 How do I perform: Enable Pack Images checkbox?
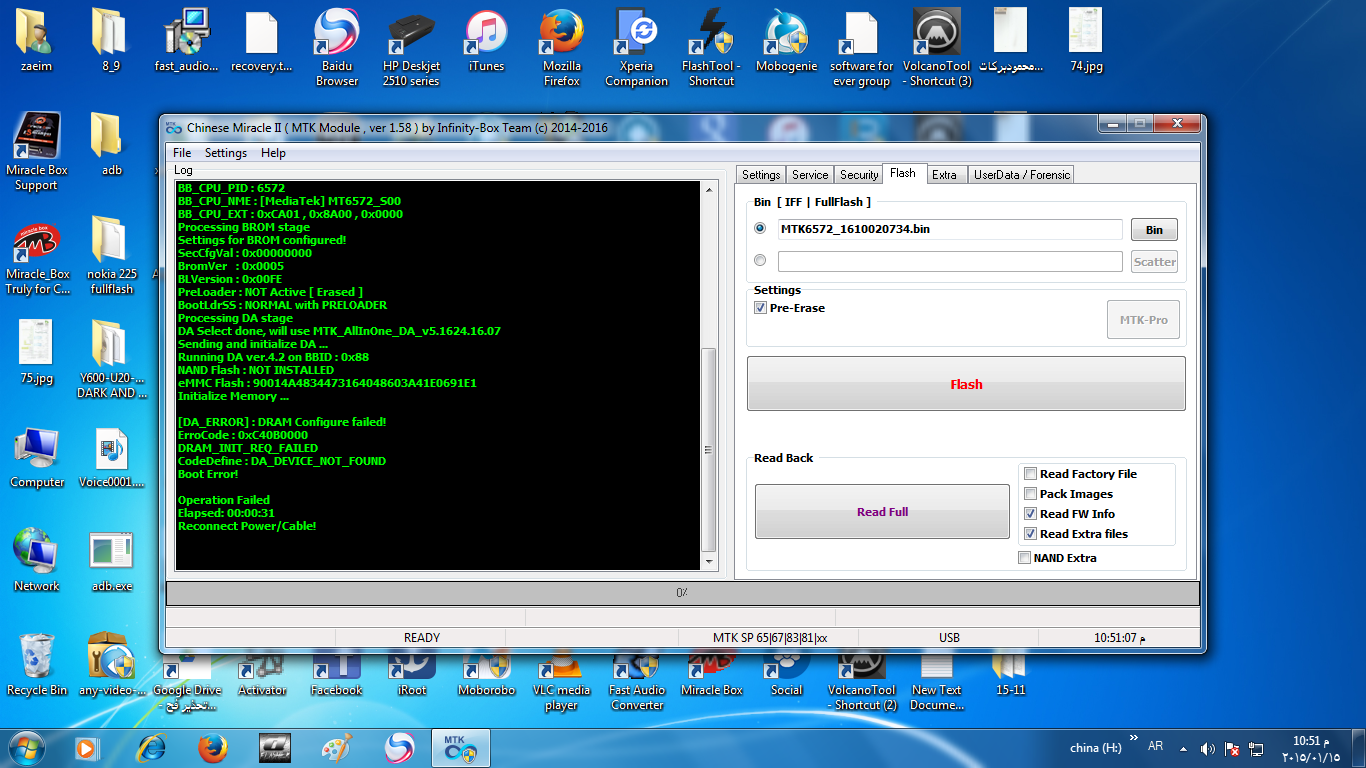[x=1031, y=494]
